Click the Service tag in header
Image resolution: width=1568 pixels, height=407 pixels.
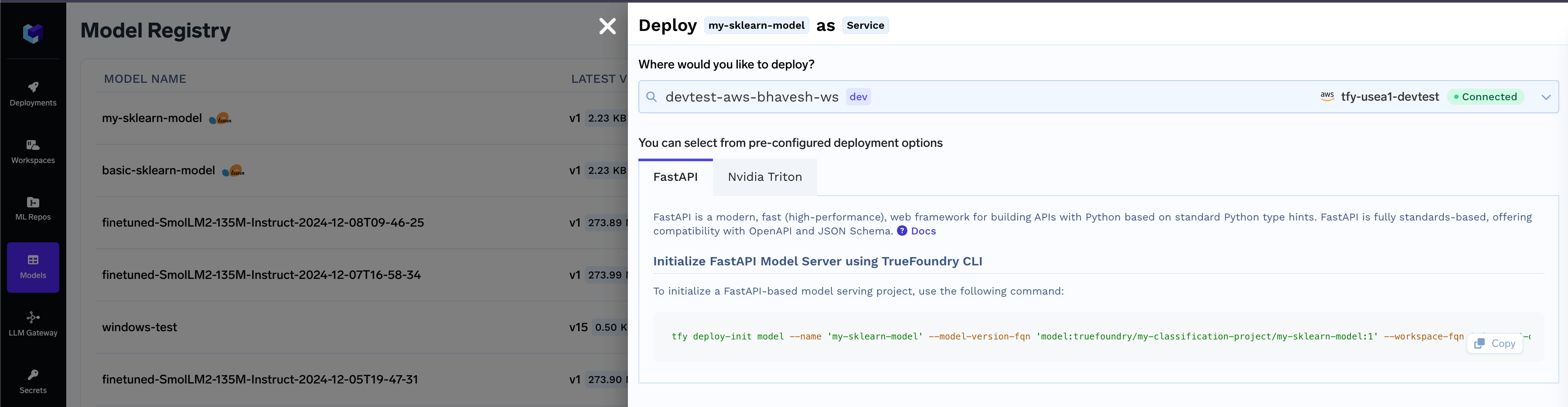point(865,26)
